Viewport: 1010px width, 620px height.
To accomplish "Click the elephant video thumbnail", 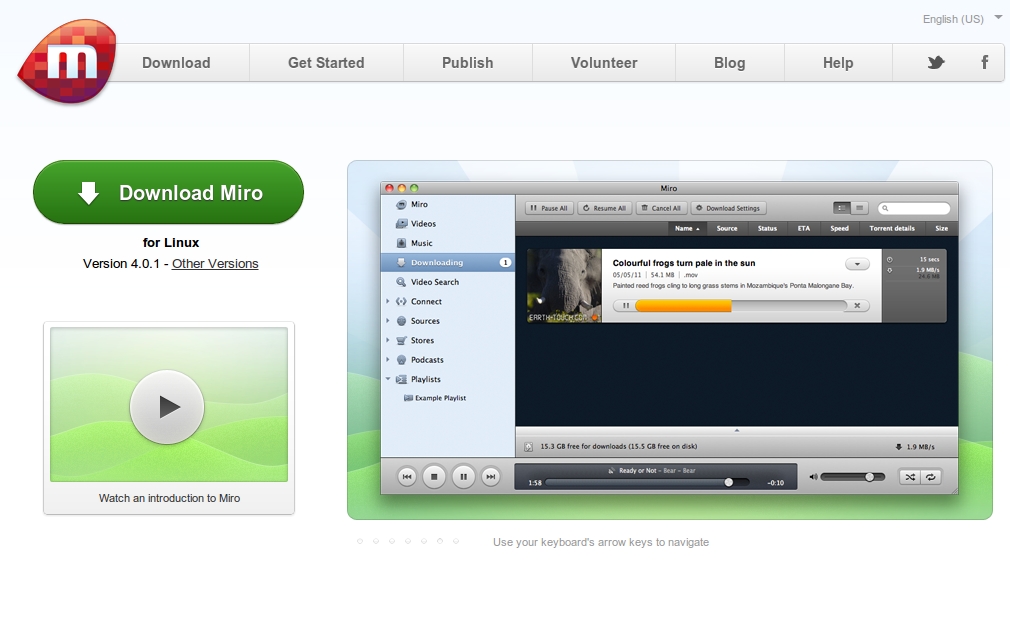I will tap(564, 285).
